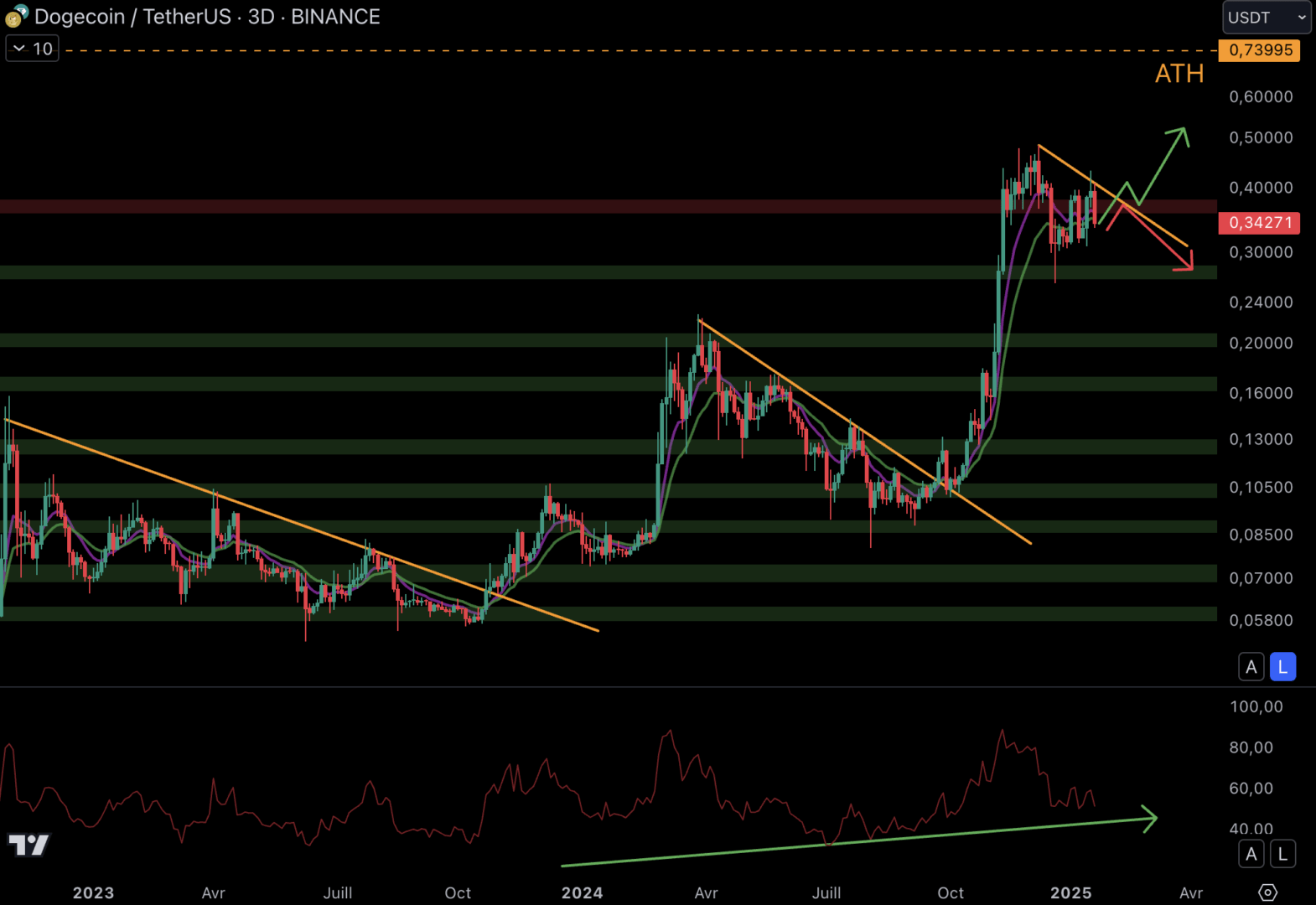Click the Dogecoin / TetherUS symbol title
The width and height of the screenshot is (1316, 905).
pos(134,17)
